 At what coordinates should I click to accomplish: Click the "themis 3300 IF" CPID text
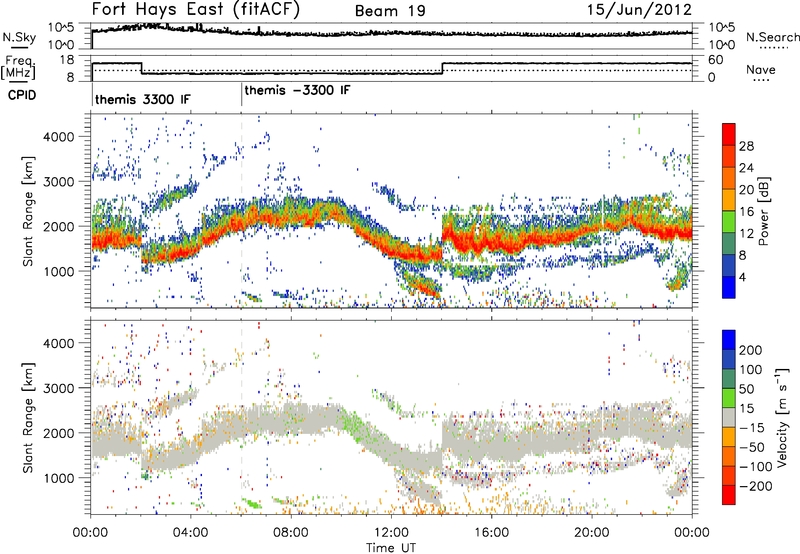(143, 99)
